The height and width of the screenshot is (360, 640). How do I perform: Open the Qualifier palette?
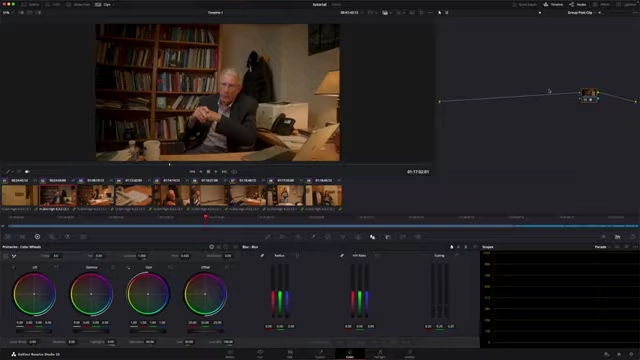(x=313, y=237)
